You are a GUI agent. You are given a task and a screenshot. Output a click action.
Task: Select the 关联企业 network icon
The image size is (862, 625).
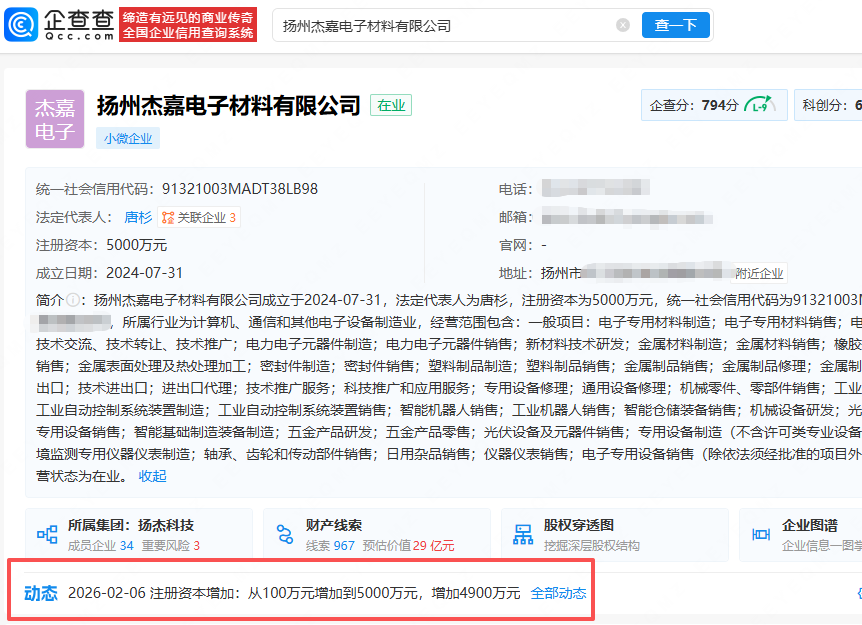point(168,218)
